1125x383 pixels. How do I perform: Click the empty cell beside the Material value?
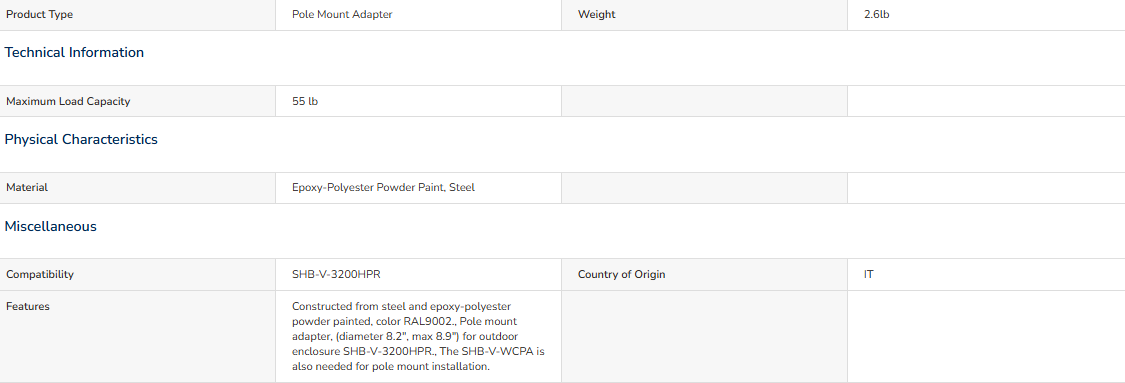click(704, 188)
